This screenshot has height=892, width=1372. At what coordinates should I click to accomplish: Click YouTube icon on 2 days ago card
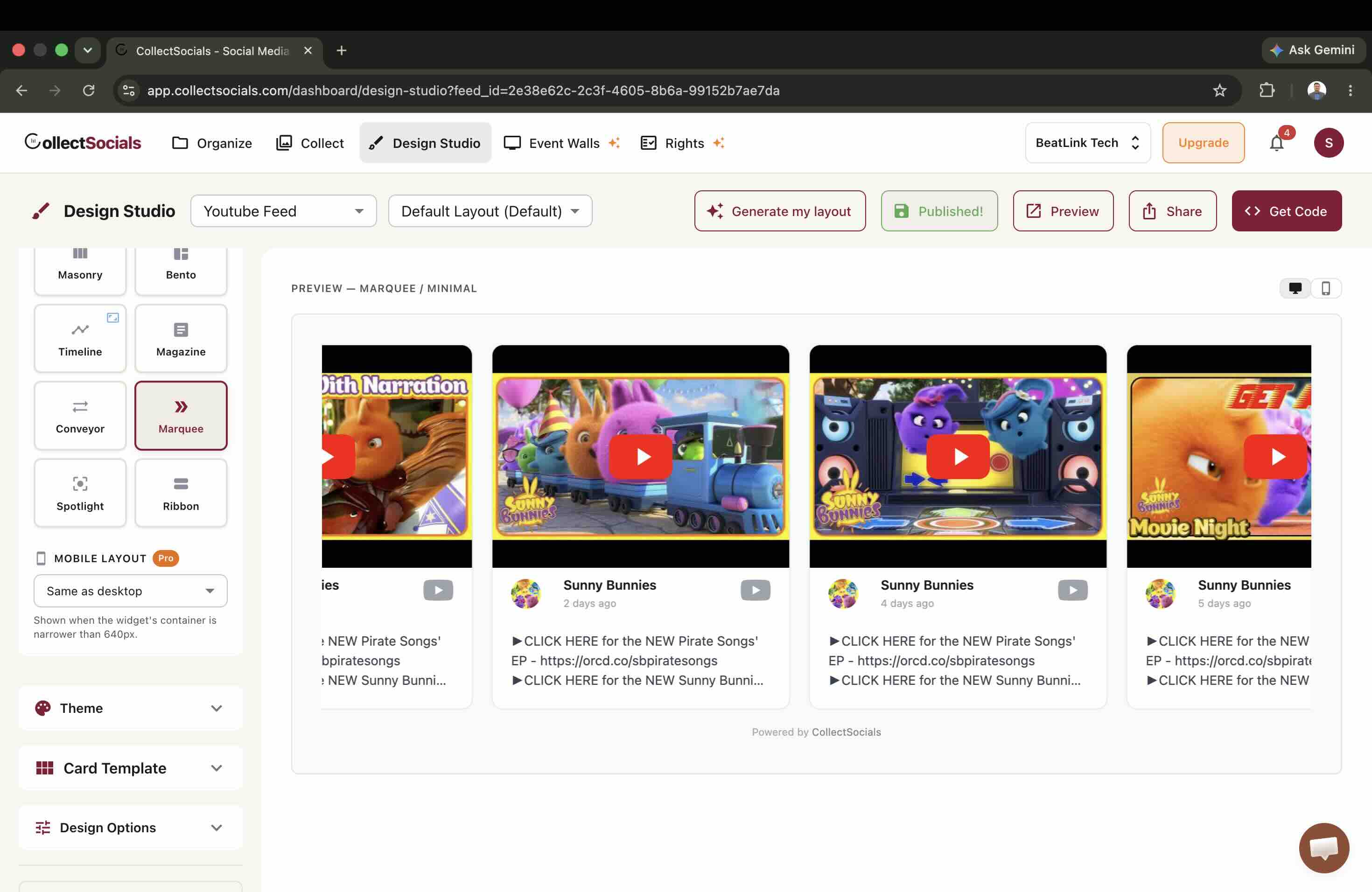pyautogui.click(x=755, y=590)
